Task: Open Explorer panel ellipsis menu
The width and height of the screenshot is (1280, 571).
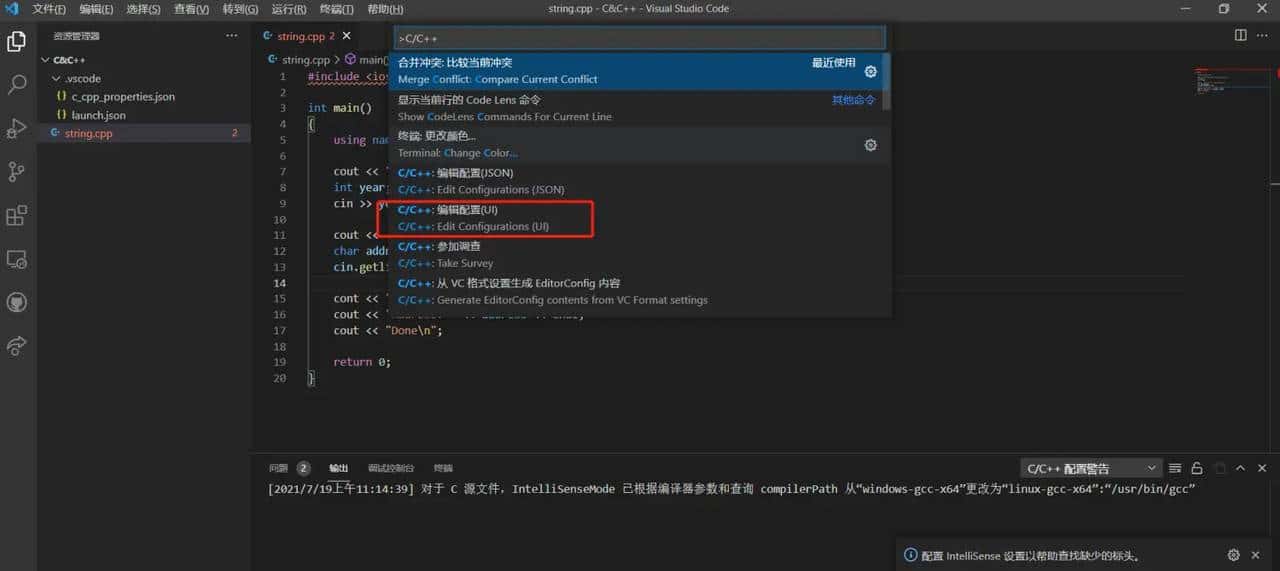Action: point(232,36)
